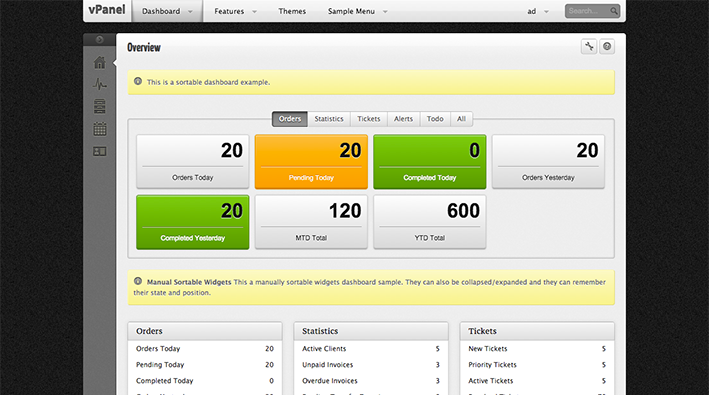
Task: Collapse the sidebar using top arrow toggle
Action: 99,39
